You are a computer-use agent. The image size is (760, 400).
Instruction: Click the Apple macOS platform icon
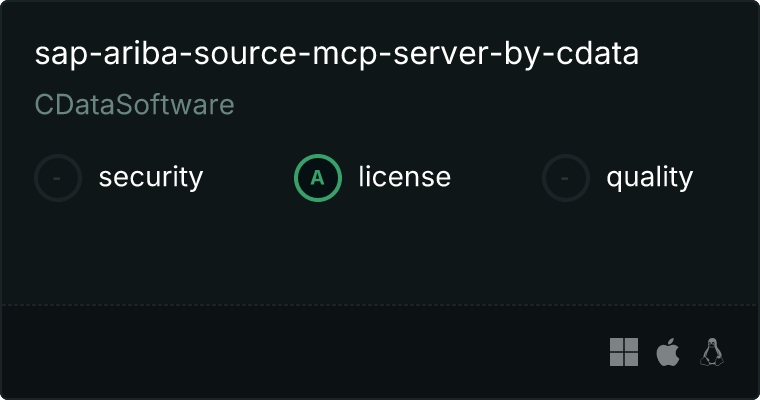(667, 352)
